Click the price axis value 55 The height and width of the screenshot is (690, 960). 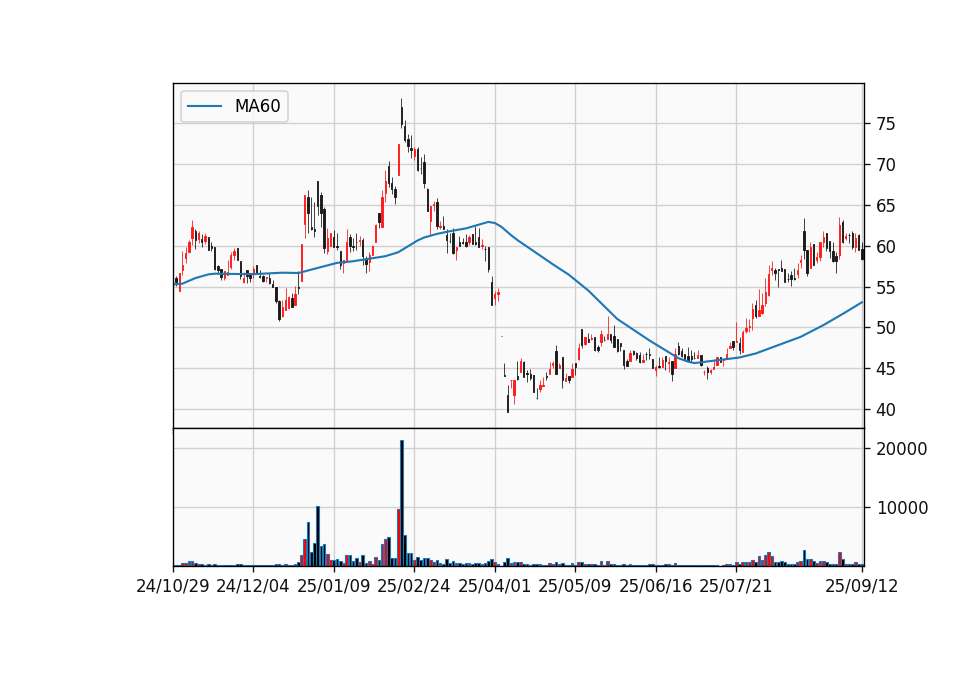[885, 287]
